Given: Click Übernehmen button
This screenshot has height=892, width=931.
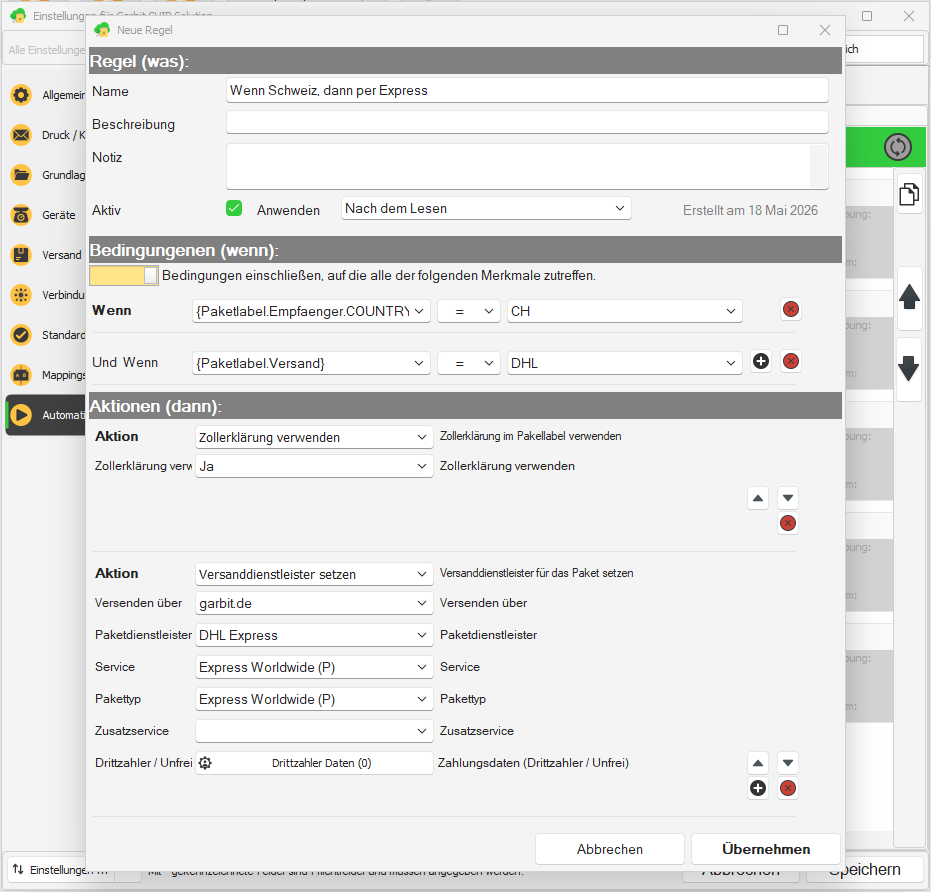Looking at the screenshot, I should [766, 849].
